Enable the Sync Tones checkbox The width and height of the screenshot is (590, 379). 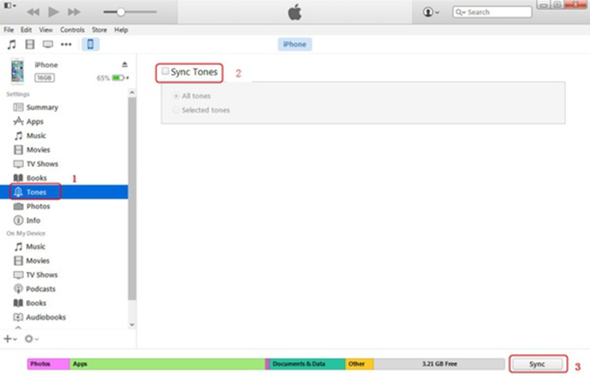tap(165, 71)
